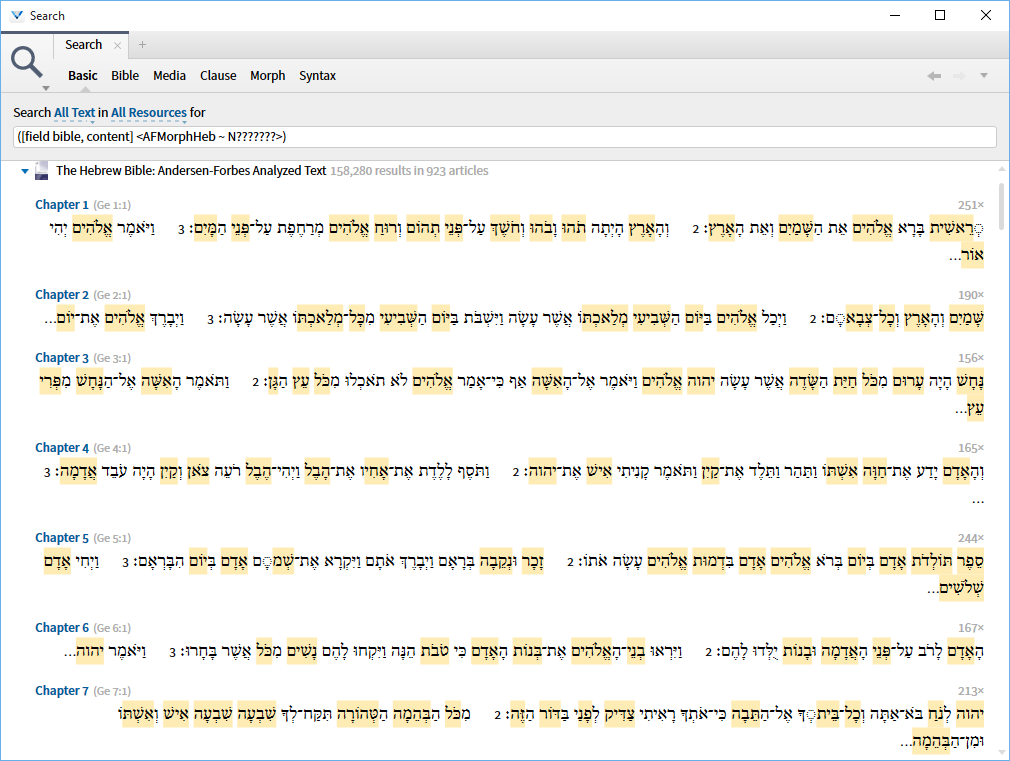Open the All Text field selector
Image resolution: width=1010 pixels, height=761 pixels.
point(75,113)
